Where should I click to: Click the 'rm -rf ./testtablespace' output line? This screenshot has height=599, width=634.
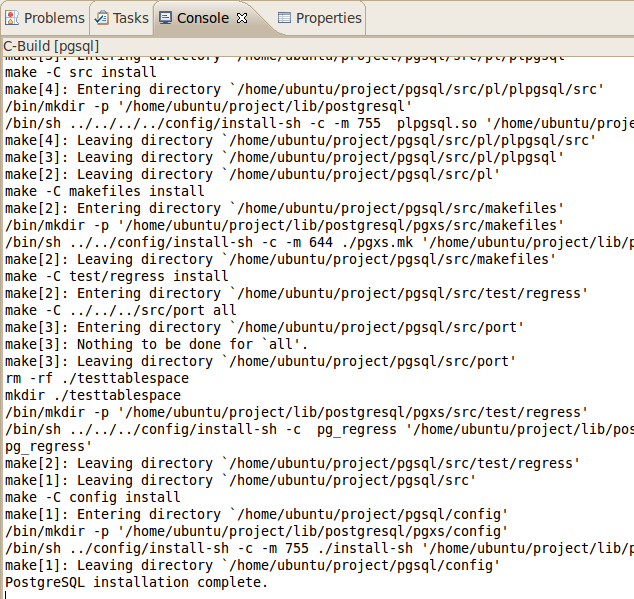coord(94,378)
